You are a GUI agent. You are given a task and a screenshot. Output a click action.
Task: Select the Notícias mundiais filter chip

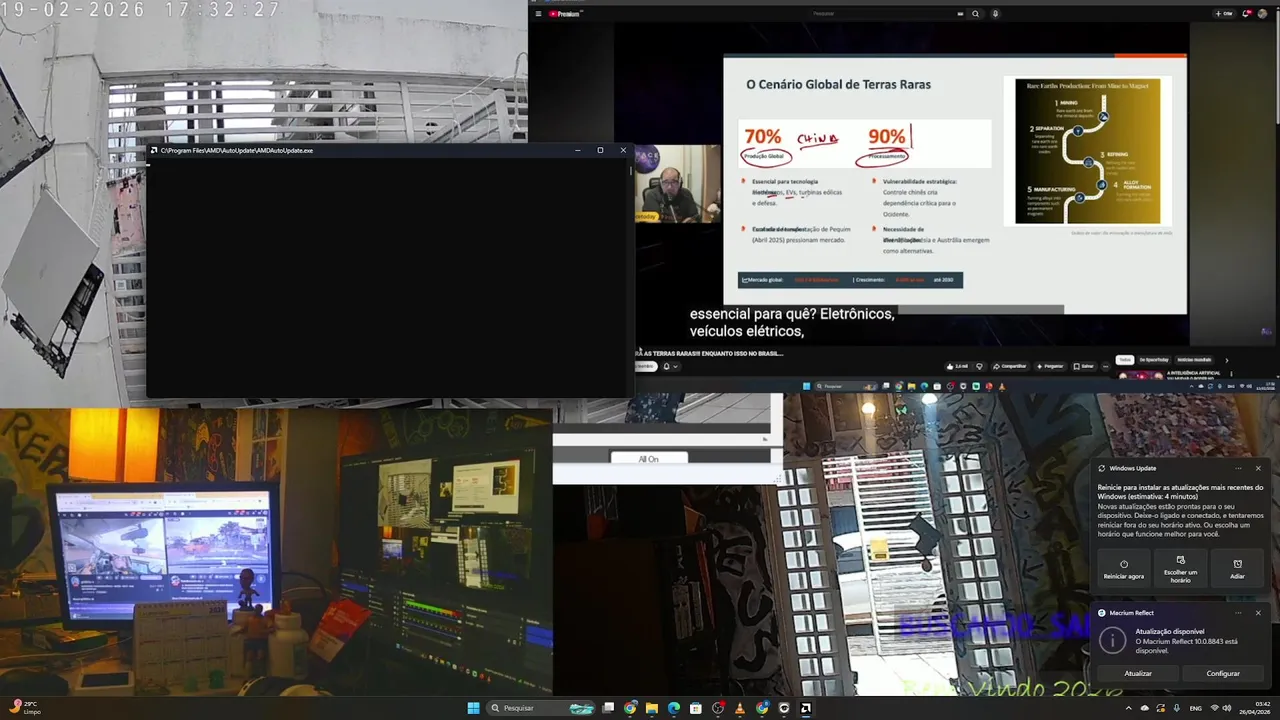click(x=1194, y=360)
